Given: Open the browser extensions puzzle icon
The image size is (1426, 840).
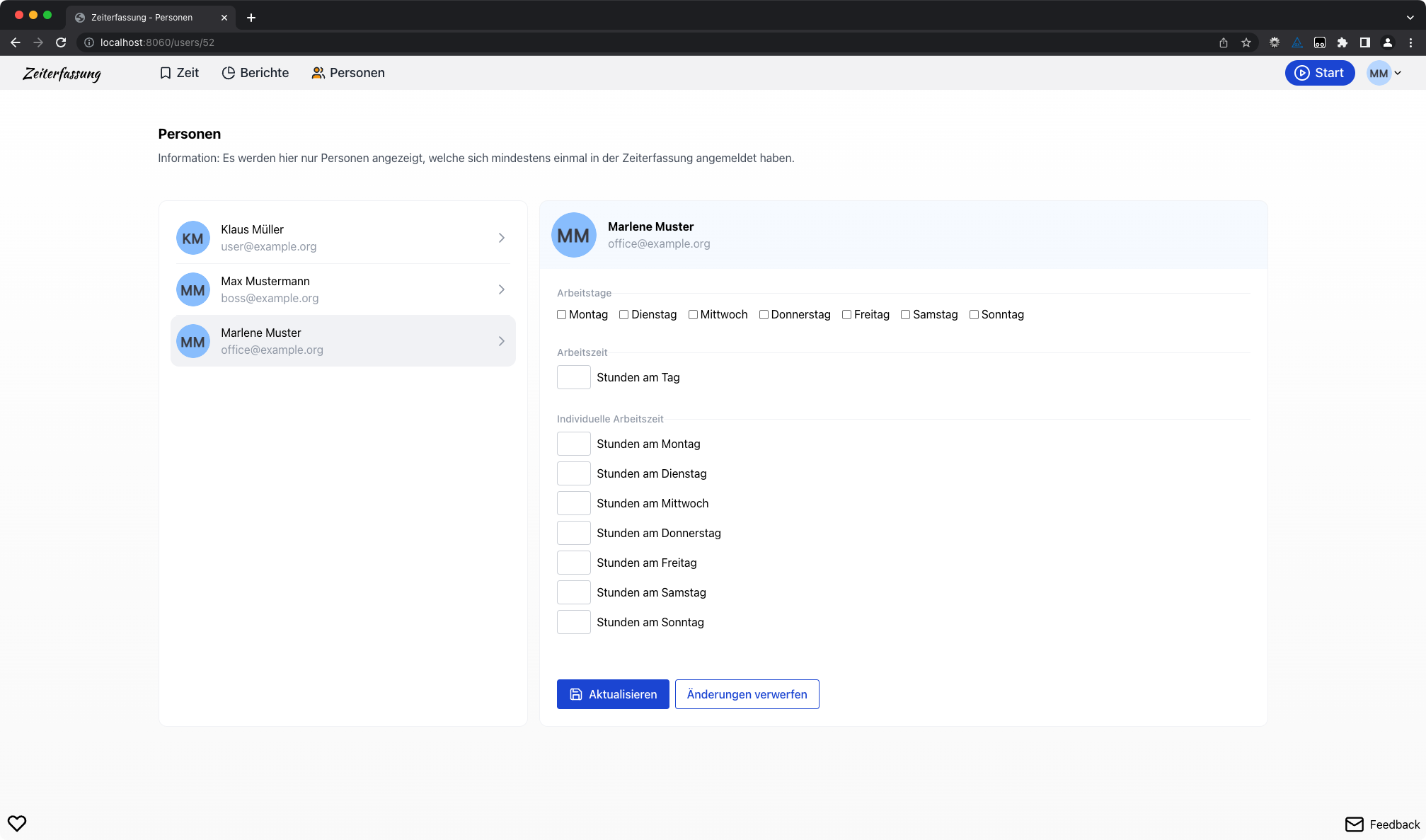Looking at the screenshot, I should click(x=1342, y=42).
